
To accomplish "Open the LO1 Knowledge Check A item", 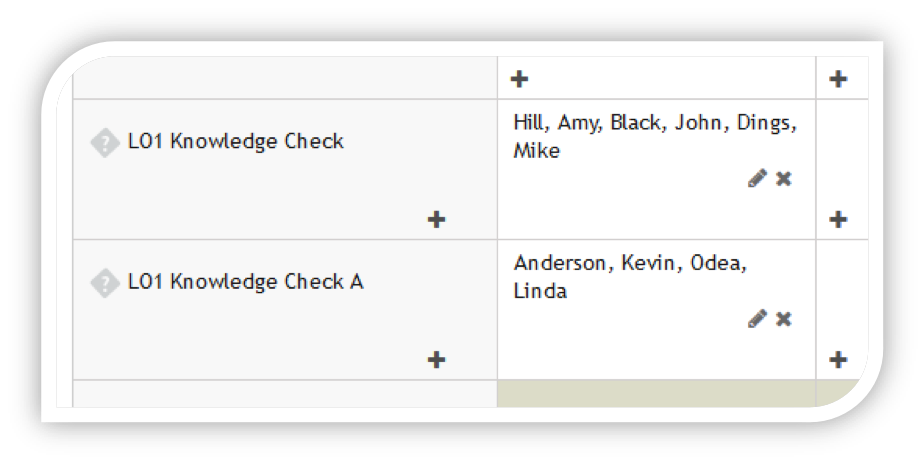I will [245, 282].
